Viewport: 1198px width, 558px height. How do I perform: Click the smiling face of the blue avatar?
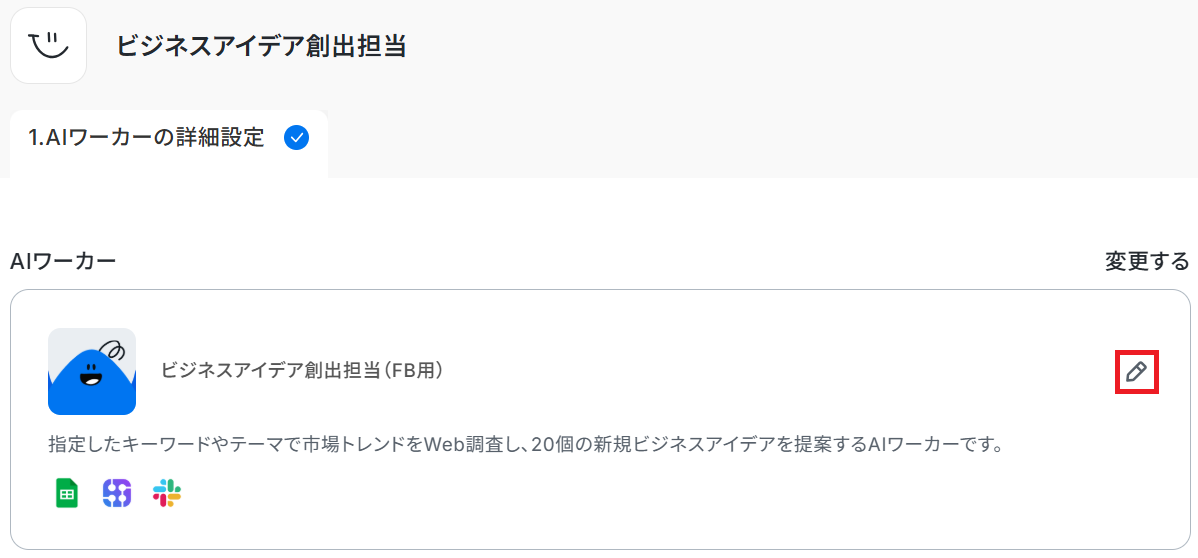(90, 376)
